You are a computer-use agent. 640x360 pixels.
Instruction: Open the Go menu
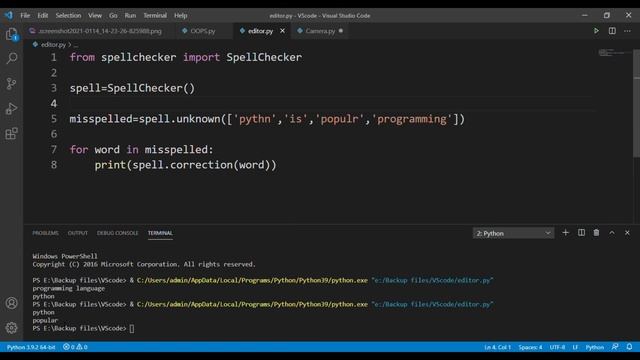pos(113,16)
